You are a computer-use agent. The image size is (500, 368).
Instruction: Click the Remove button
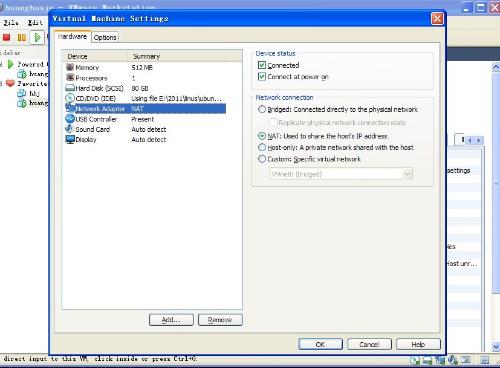pyautogui.click(x=220, y=320)
